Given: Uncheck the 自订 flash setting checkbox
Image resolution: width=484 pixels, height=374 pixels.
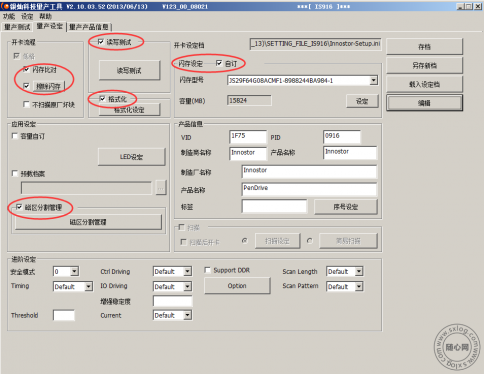Looking at the screenshot, I should pos(219,63).
